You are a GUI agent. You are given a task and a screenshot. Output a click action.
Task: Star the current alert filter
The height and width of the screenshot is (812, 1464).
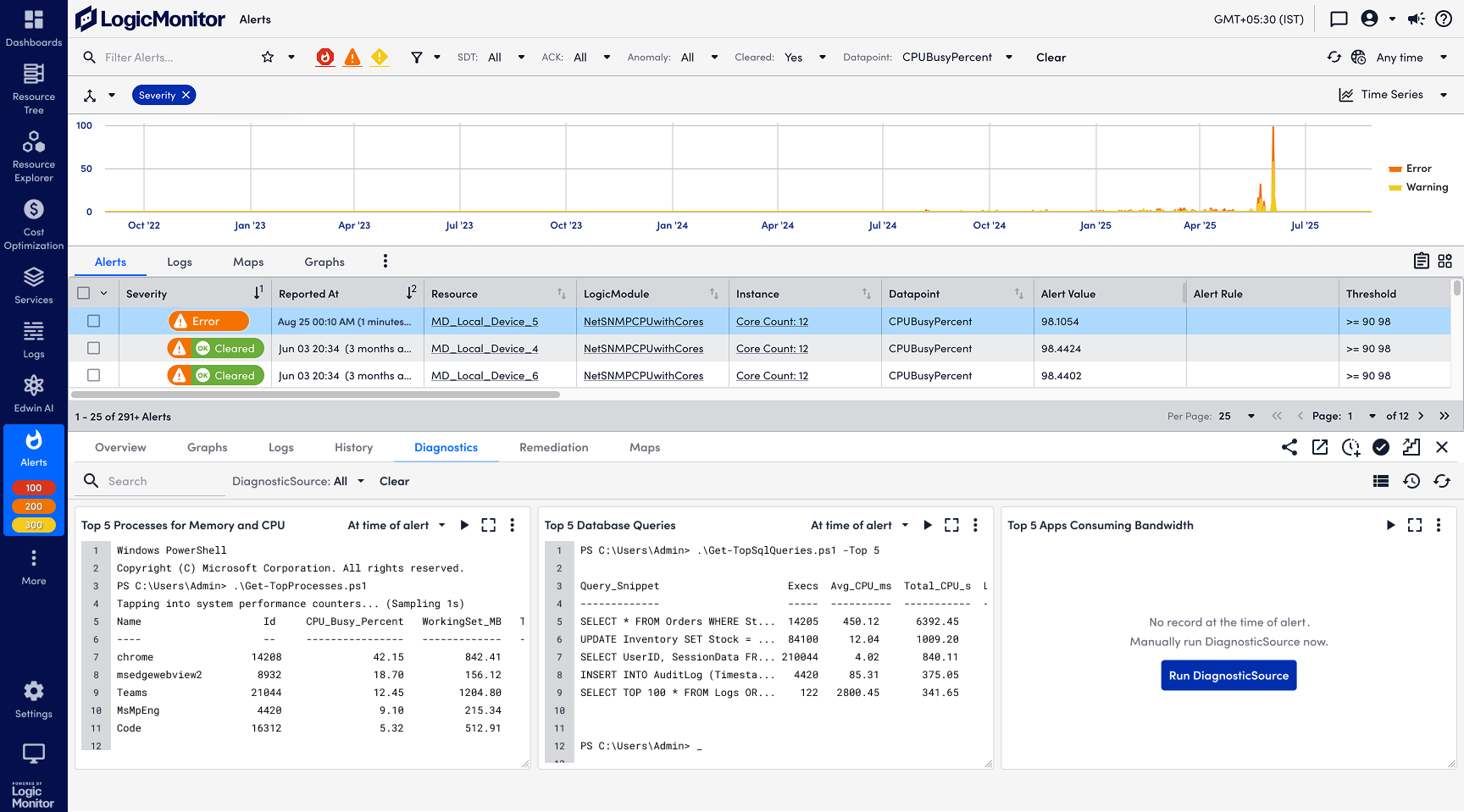(268, 58)
